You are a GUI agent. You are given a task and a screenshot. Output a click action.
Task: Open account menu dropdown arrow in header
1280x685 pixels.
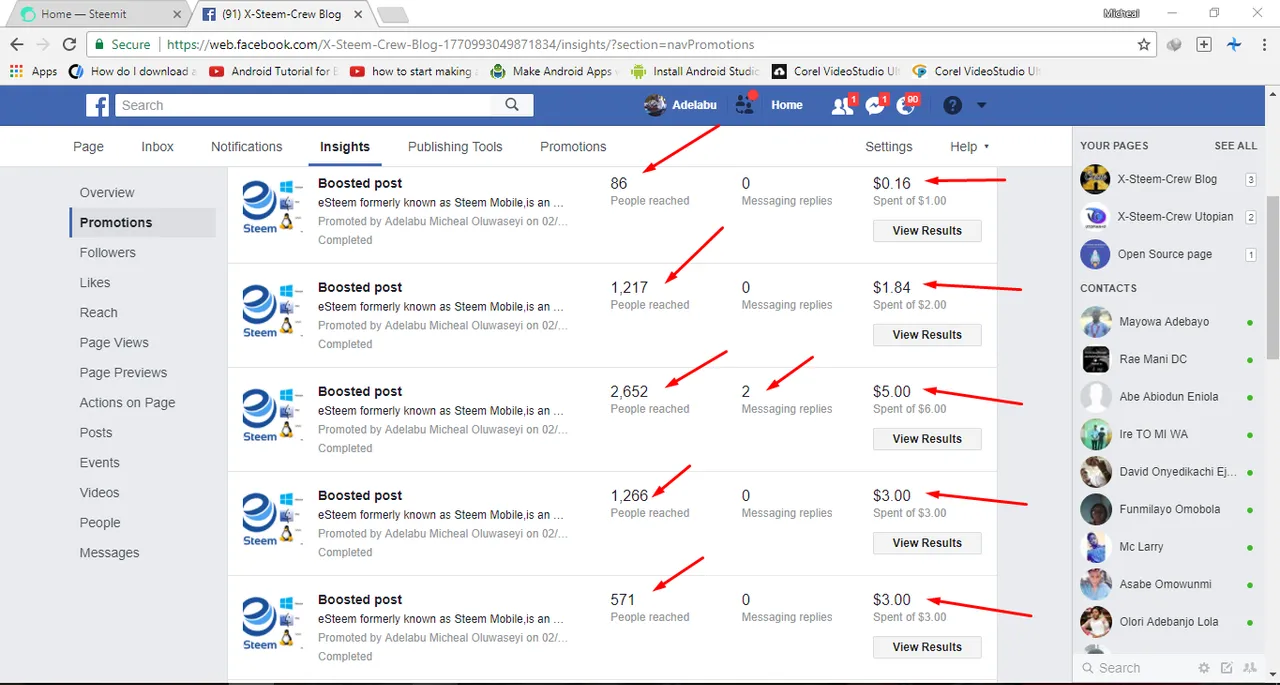click(x=981, y=105)
